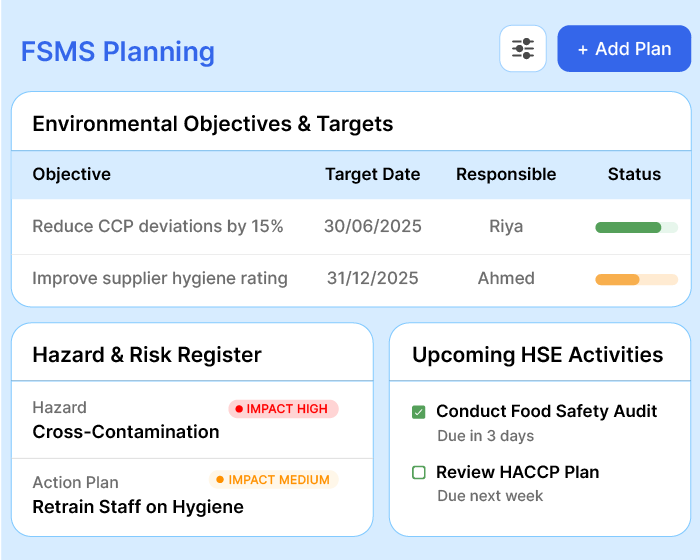The width and height of the screenshot is (700, 560).
Task: Sort by the Target Date column header
Action: point(372,174)
